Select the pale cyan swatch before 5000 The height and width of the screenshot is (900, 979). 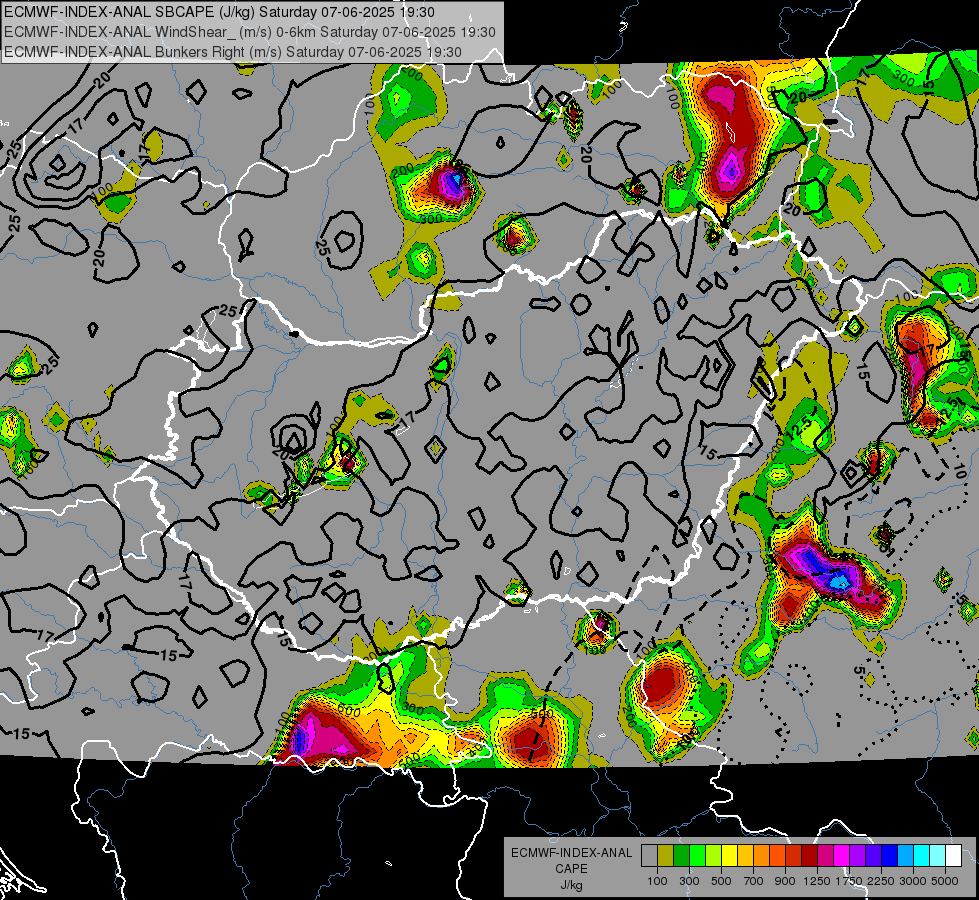[x=937, y=856]
